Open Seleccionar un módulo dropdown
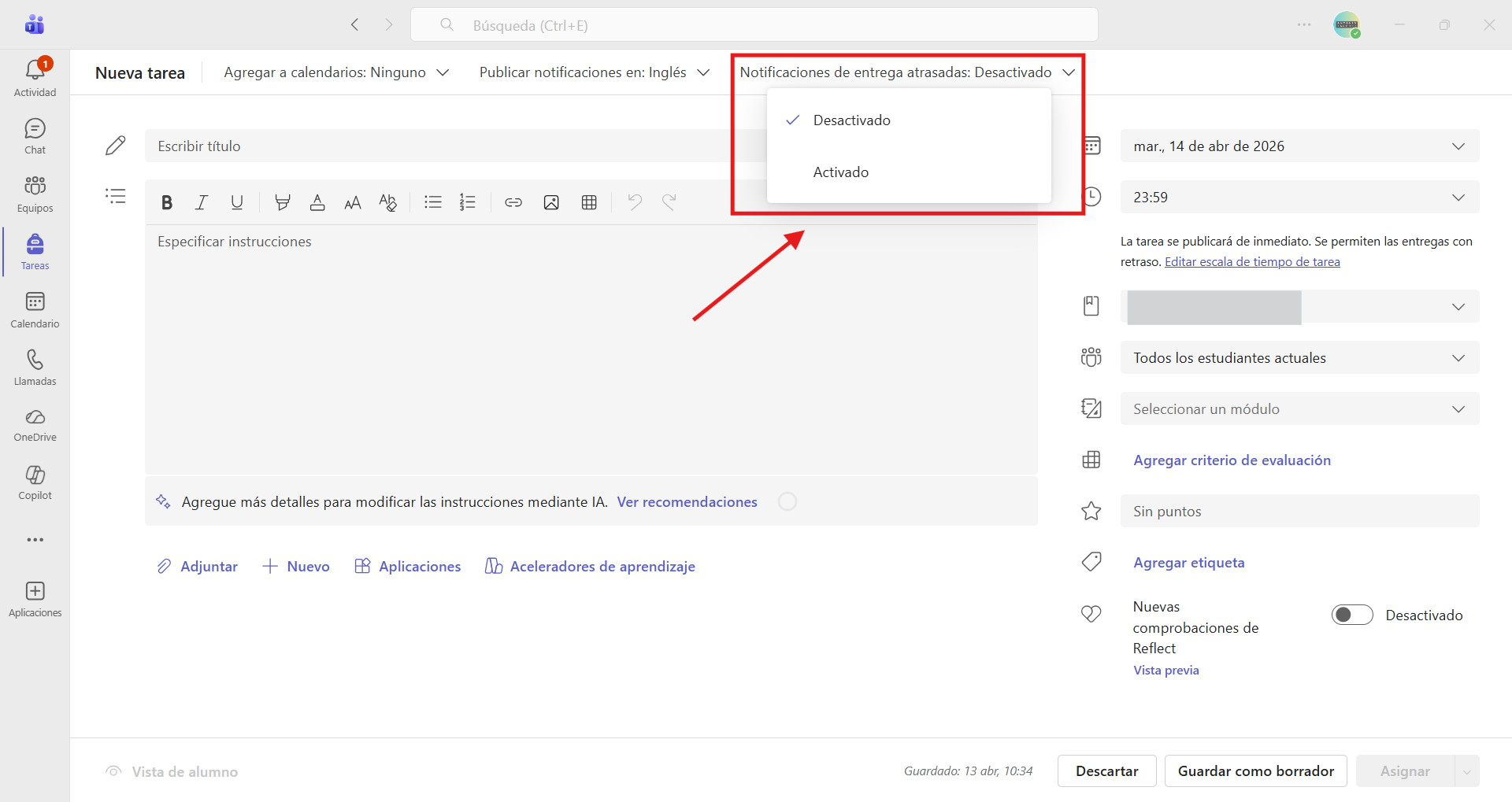The height and width of the screenshot is (802, 1512). (x=1299, y=408)
